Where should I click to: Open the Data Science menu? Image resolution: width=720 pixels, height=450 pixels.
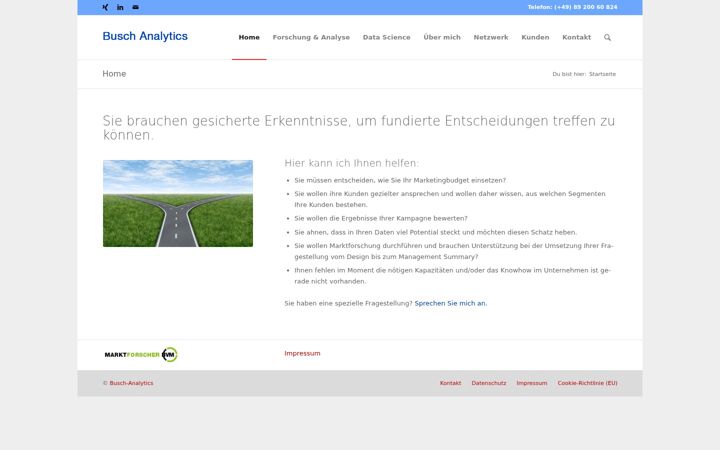click(x=387, y=38)
